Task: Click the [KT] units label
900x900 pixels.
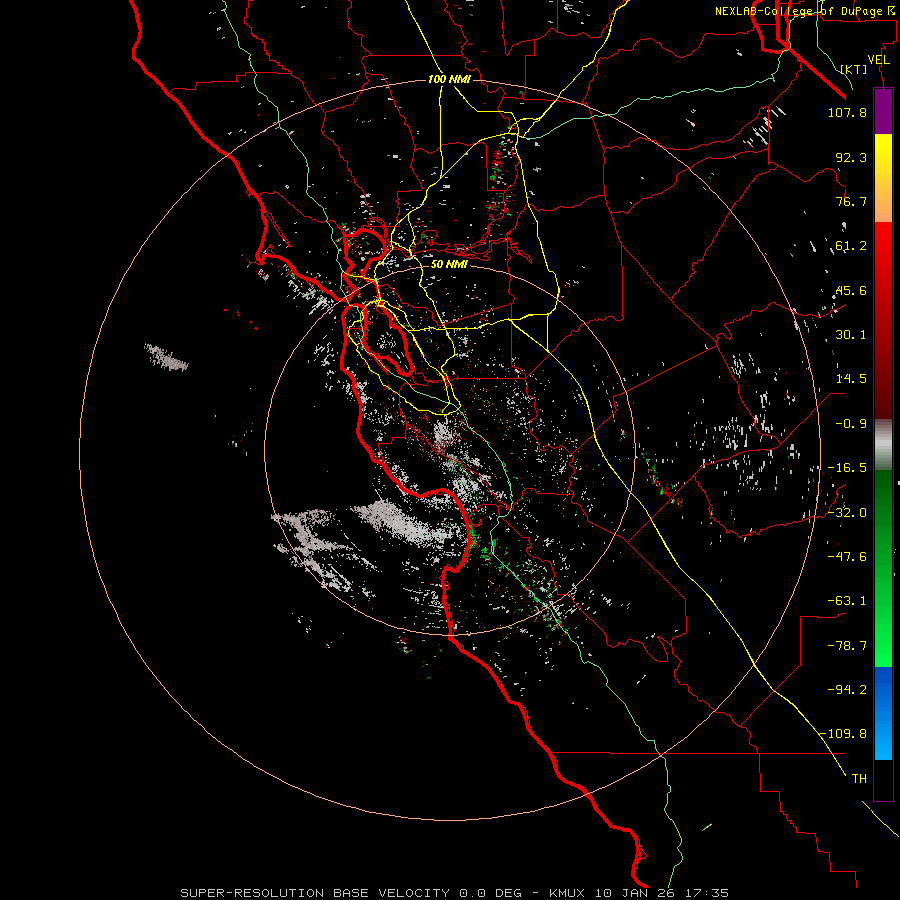Action: click(x=854, y=69)
